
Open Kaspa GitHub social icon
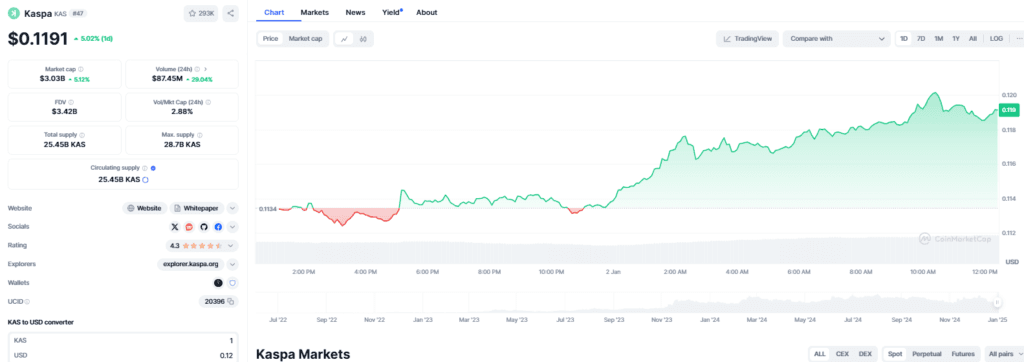point(203,227)
